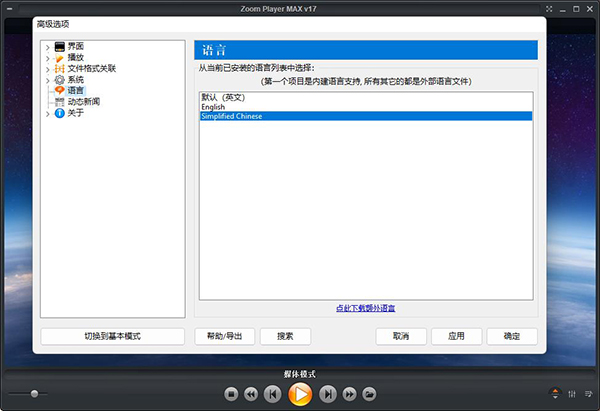Expand the 播放 tree node
The image size is (600, 411).
coord(47,59)
